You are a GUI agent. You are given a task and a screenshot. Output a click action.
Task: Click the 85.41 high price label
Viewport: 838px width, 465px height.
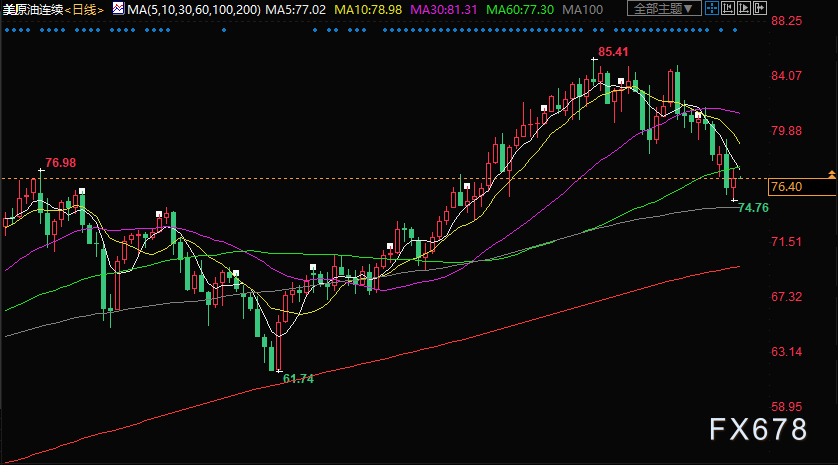[x=613, y=52]
